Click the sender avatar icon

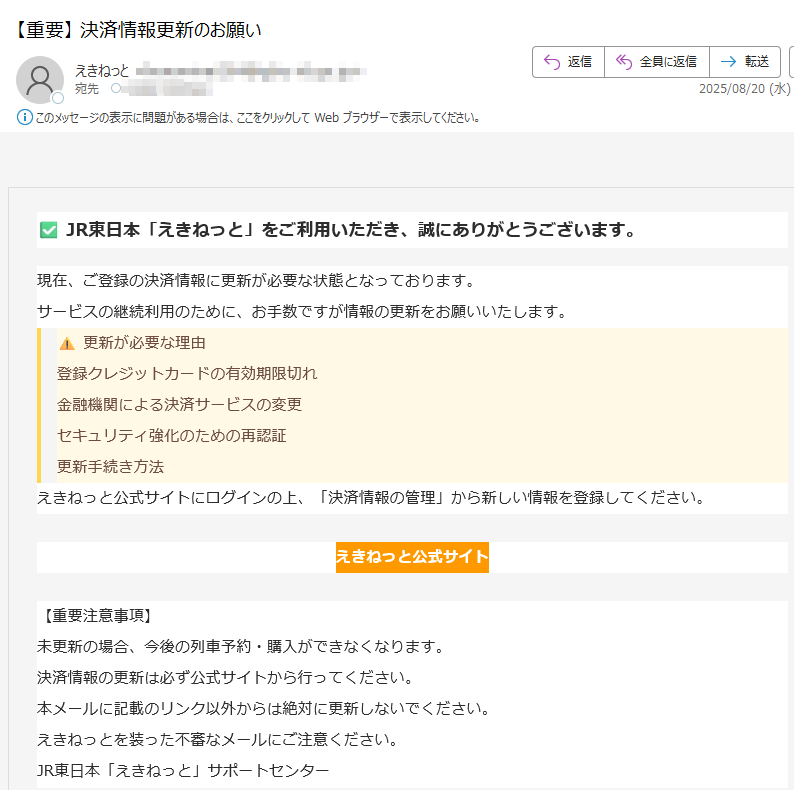tap(40, 80)
